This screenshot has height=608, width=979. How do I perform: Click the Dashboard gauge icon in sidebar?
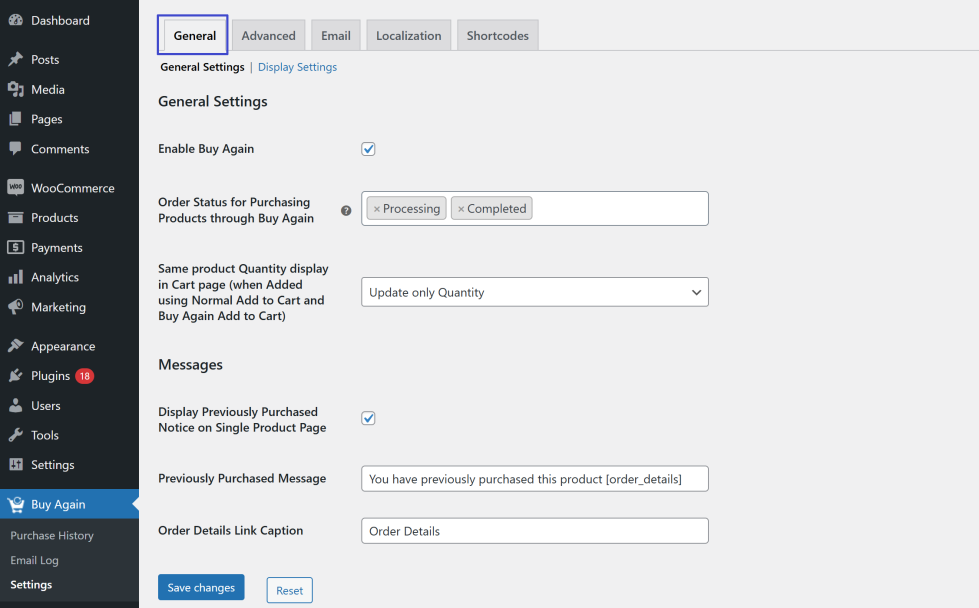15,20
